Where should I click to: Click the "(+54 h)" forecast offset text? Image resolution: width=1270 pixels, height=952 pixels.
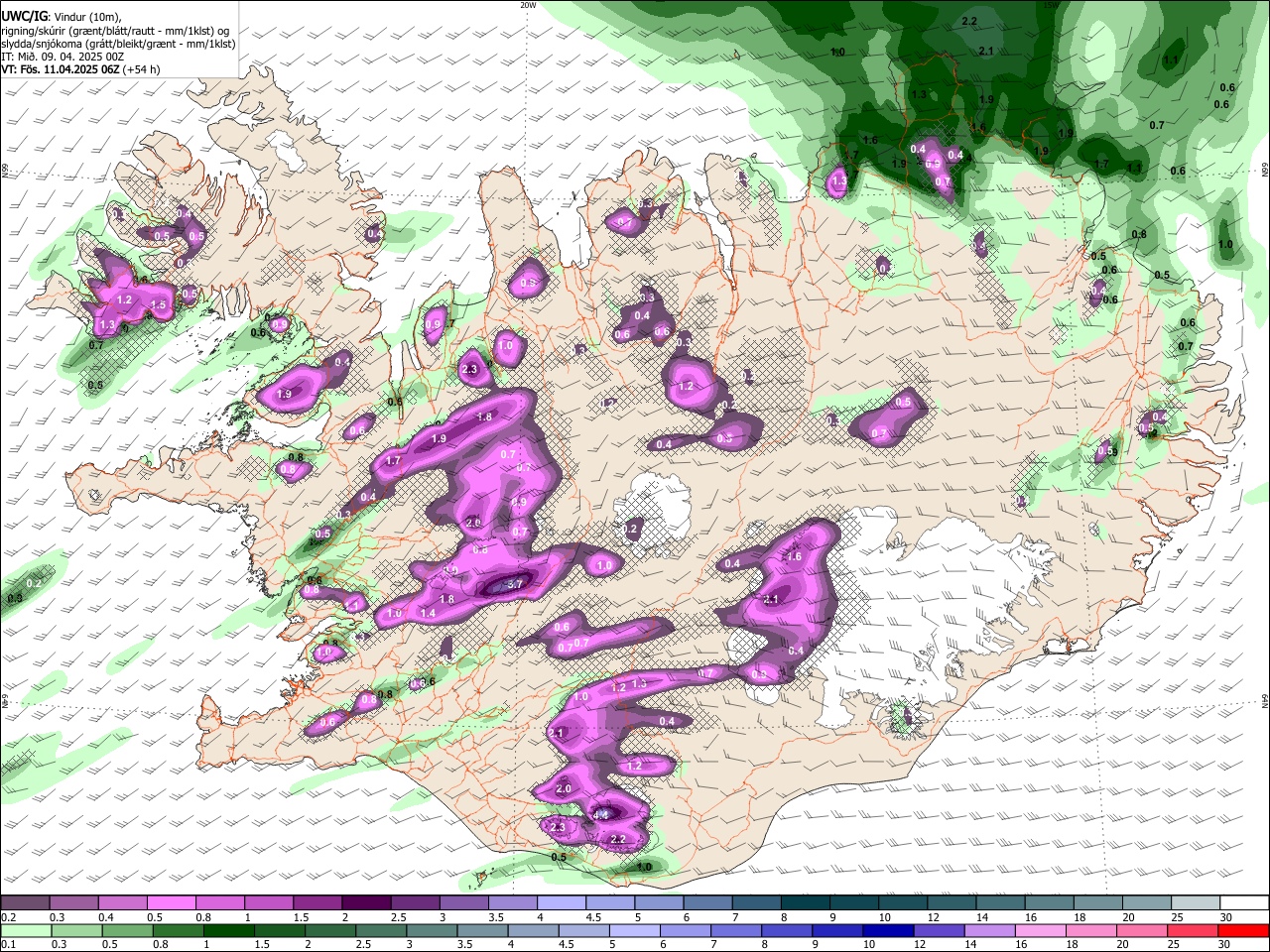point(142,69)
